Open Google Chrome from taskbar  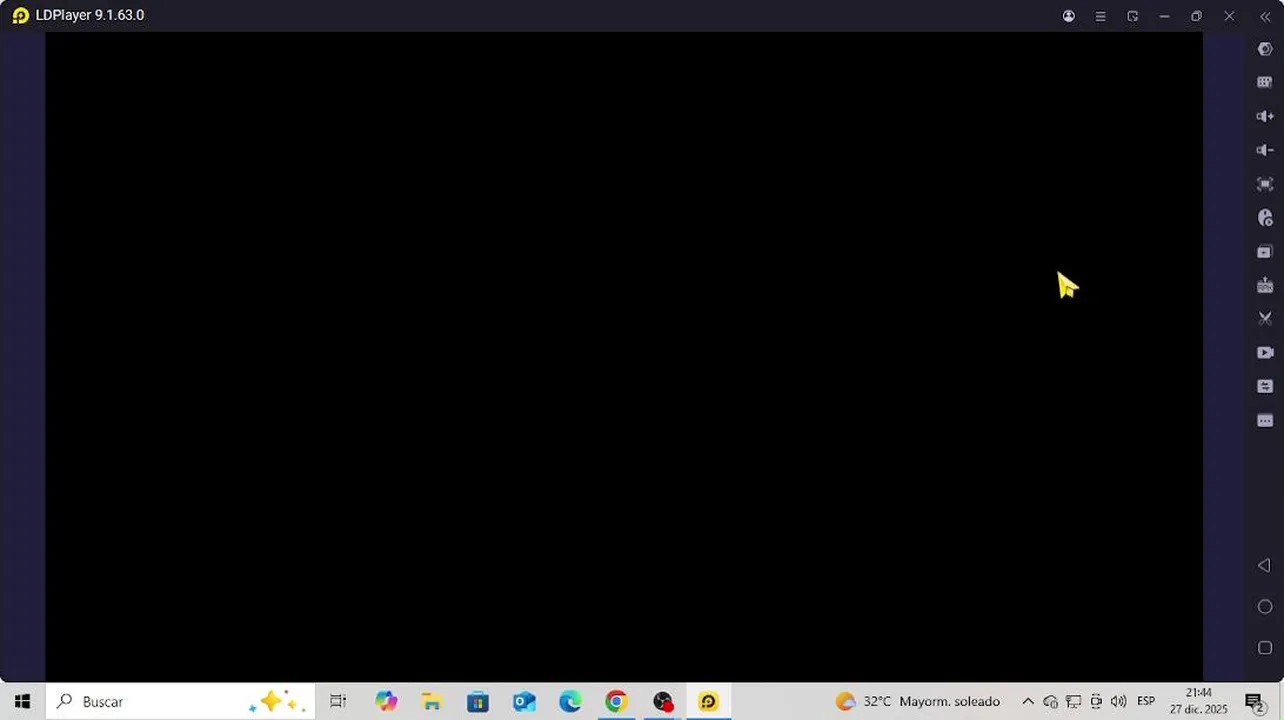pos(615,702)
